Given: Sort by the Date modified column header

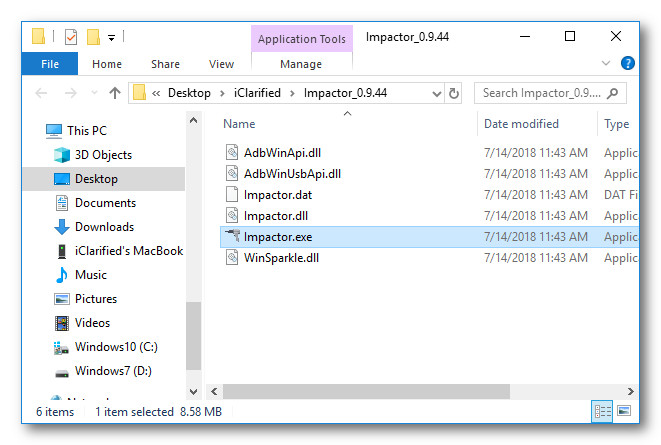Looking at the screenshot, I should click(x=521, y=124).
